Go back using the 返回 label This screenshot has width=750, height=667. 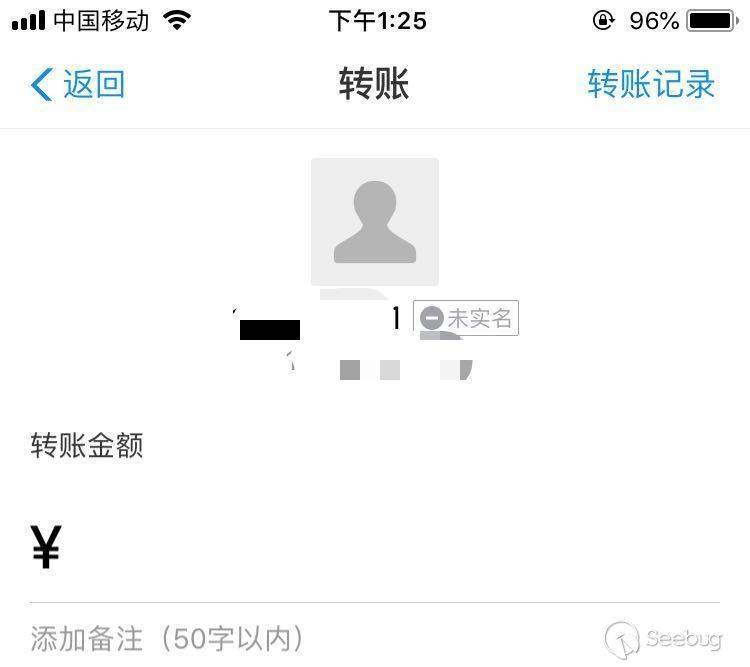click(x=94, y=84)
